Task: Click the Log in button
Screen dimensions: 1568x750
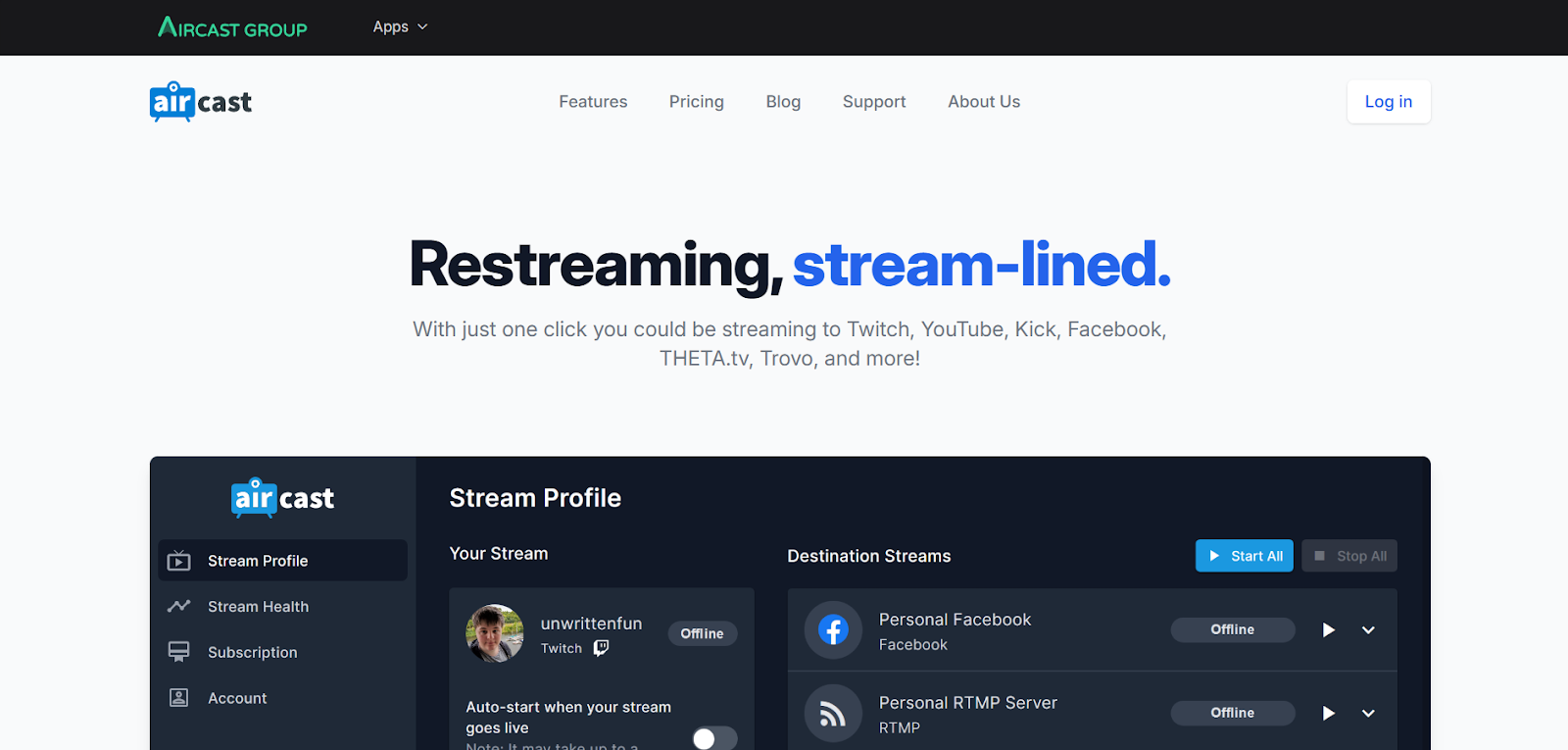Action: pos(1389,102)
